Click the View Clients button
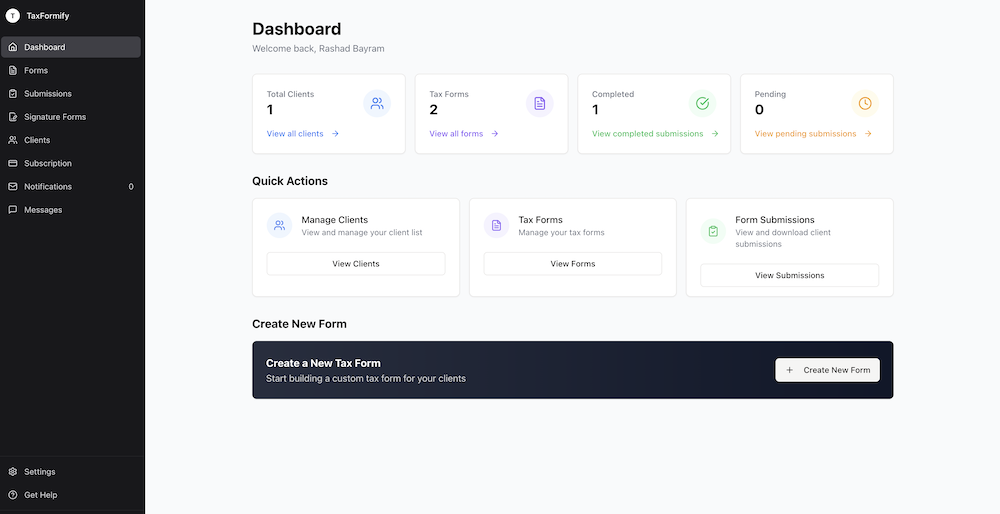The image size is (1000, 514). coord(355,264)
